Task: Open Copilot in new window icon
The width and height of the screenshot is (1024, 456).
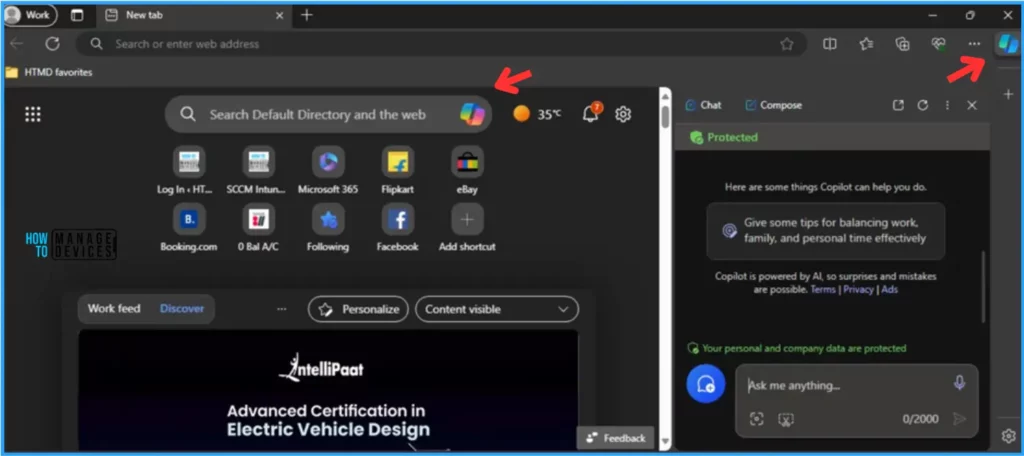Action: (x=899, y=105)
